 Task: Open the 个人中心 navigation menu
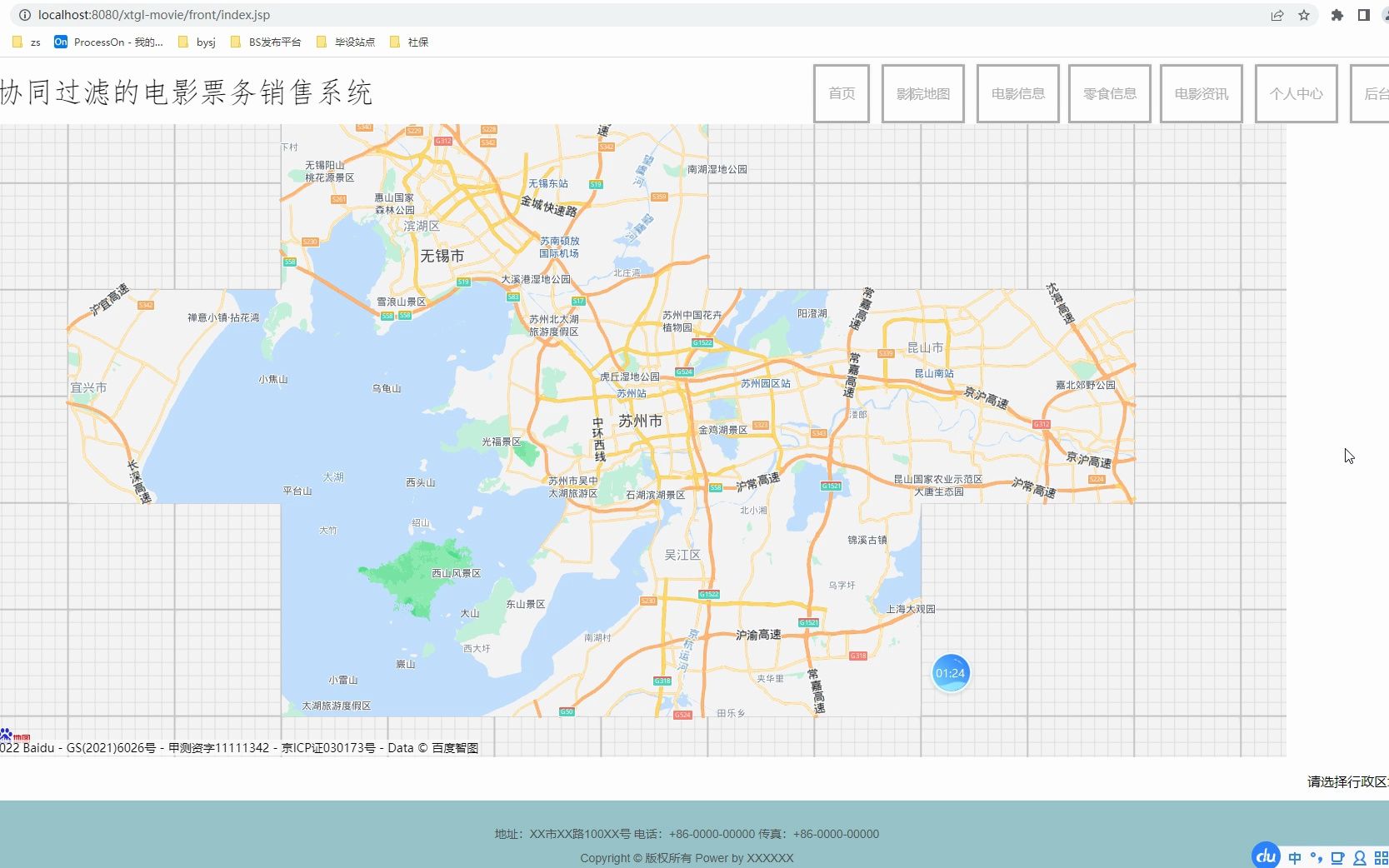[x=1297, y=93]
